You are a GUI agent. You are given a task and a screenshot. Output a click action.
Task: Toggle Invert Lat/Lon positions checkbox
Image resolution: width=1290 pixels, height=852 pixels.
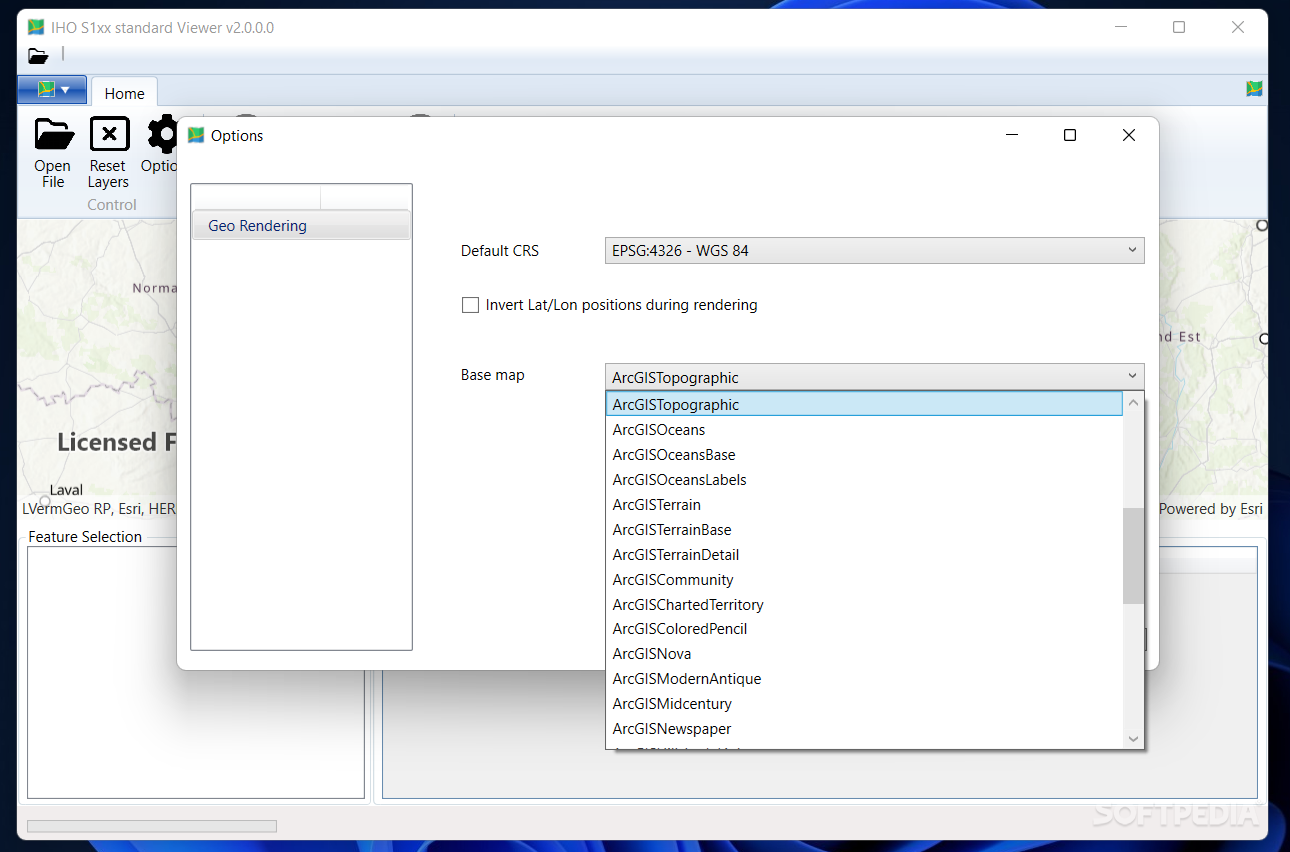coord(470,305)
